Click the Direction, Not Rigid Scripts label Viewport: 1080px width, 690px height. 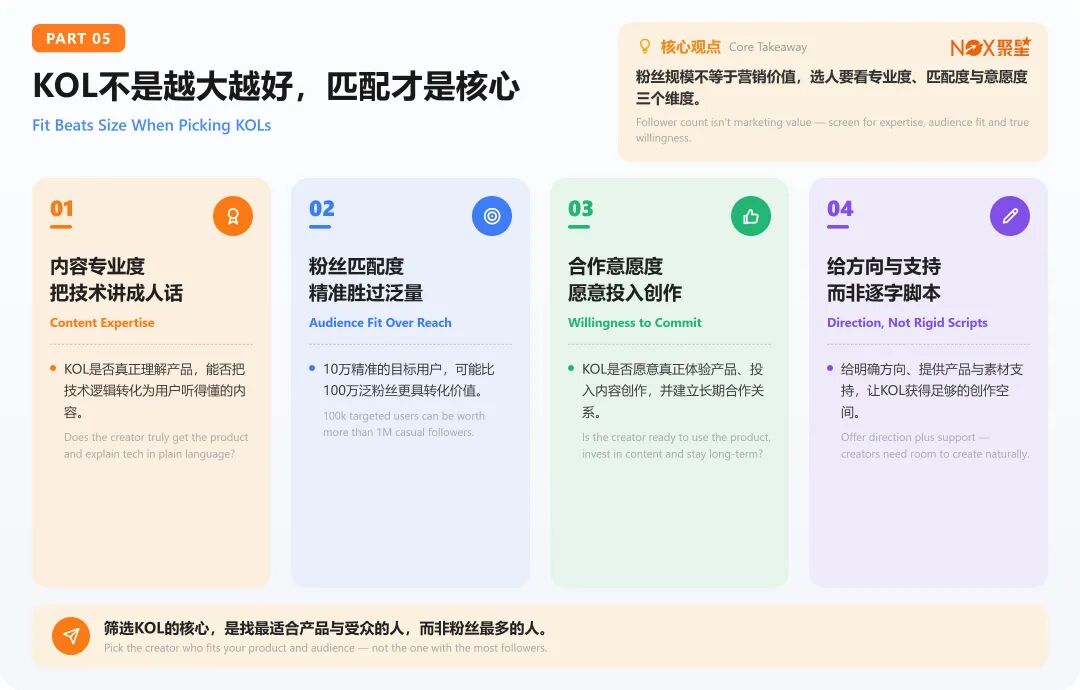pos(907,322)
